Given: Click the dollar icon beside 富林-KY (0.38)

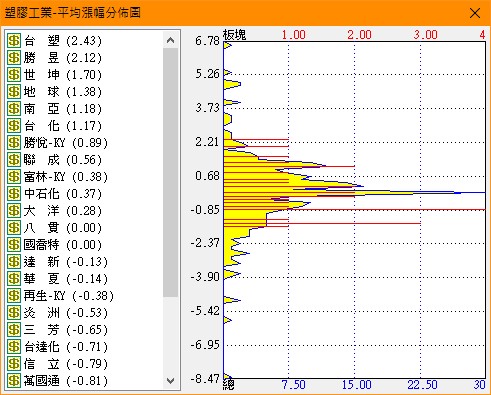Looking at the screenshot, I should click(x=14, y=177).
